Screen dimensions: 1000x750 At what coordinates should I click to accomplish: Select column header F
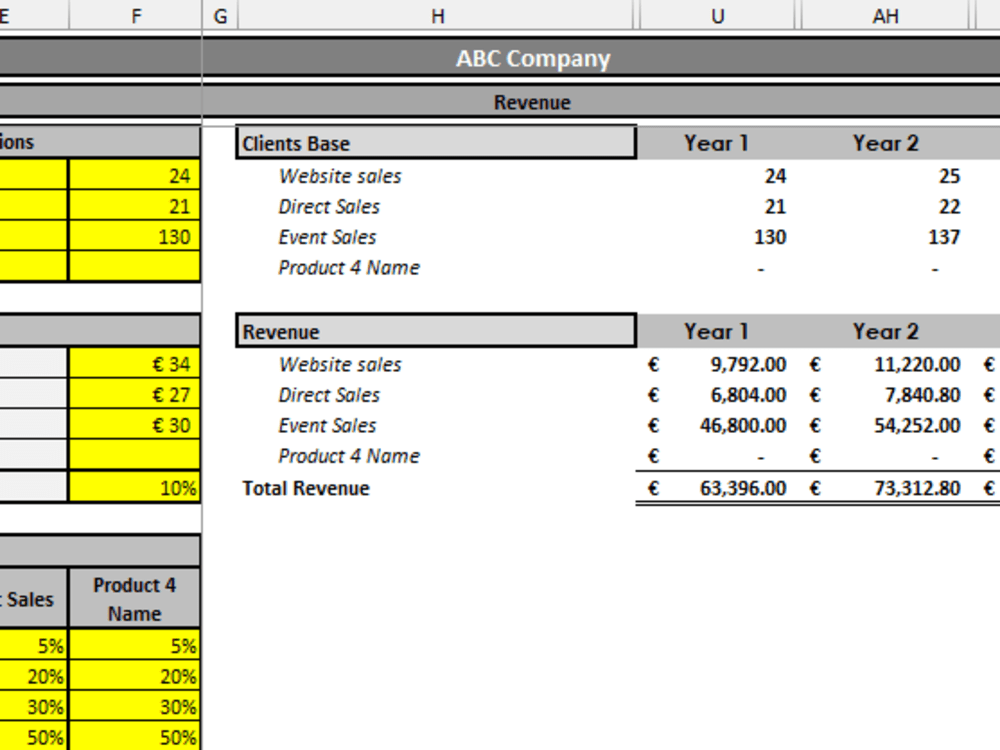[135, 15]
